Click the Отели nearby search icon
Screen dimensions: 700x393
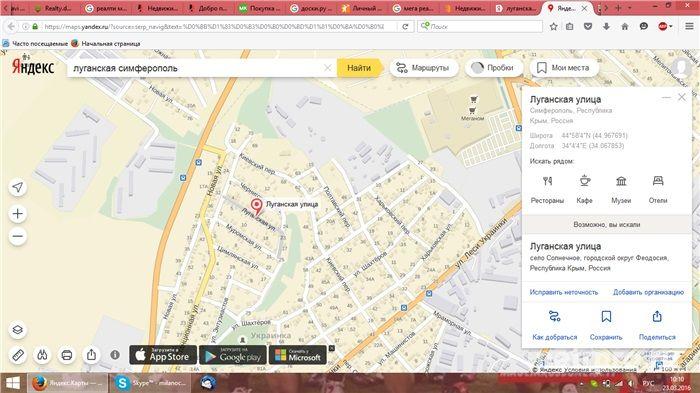click(658, 181)
